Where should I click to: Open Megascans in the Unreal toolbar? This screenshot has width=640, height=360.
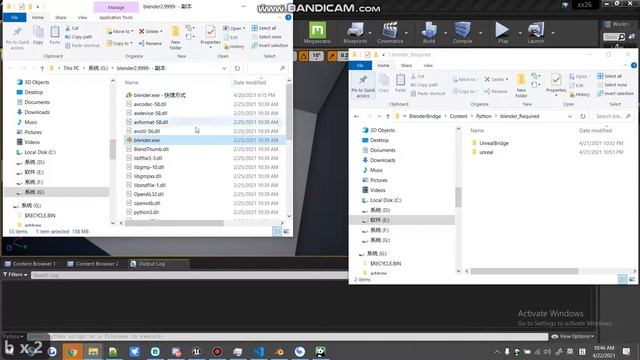pyautogui.click(x=317, y=33)
